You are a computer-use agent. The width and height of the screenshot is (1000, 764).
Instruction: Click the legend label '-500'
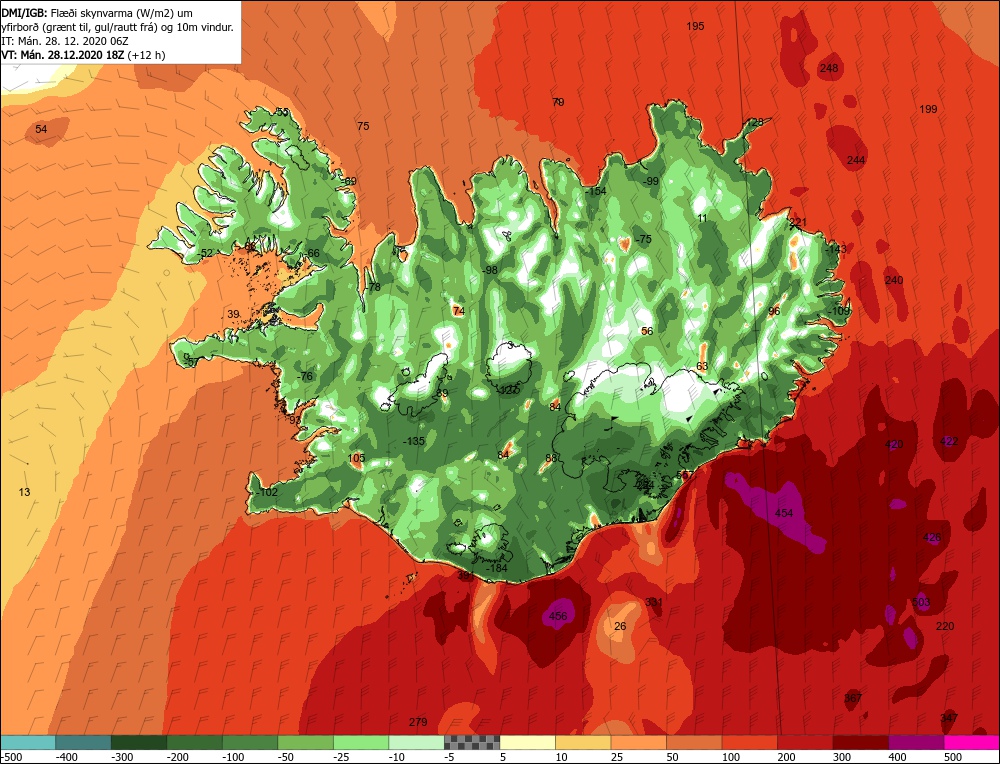click(x=11, y=757)
